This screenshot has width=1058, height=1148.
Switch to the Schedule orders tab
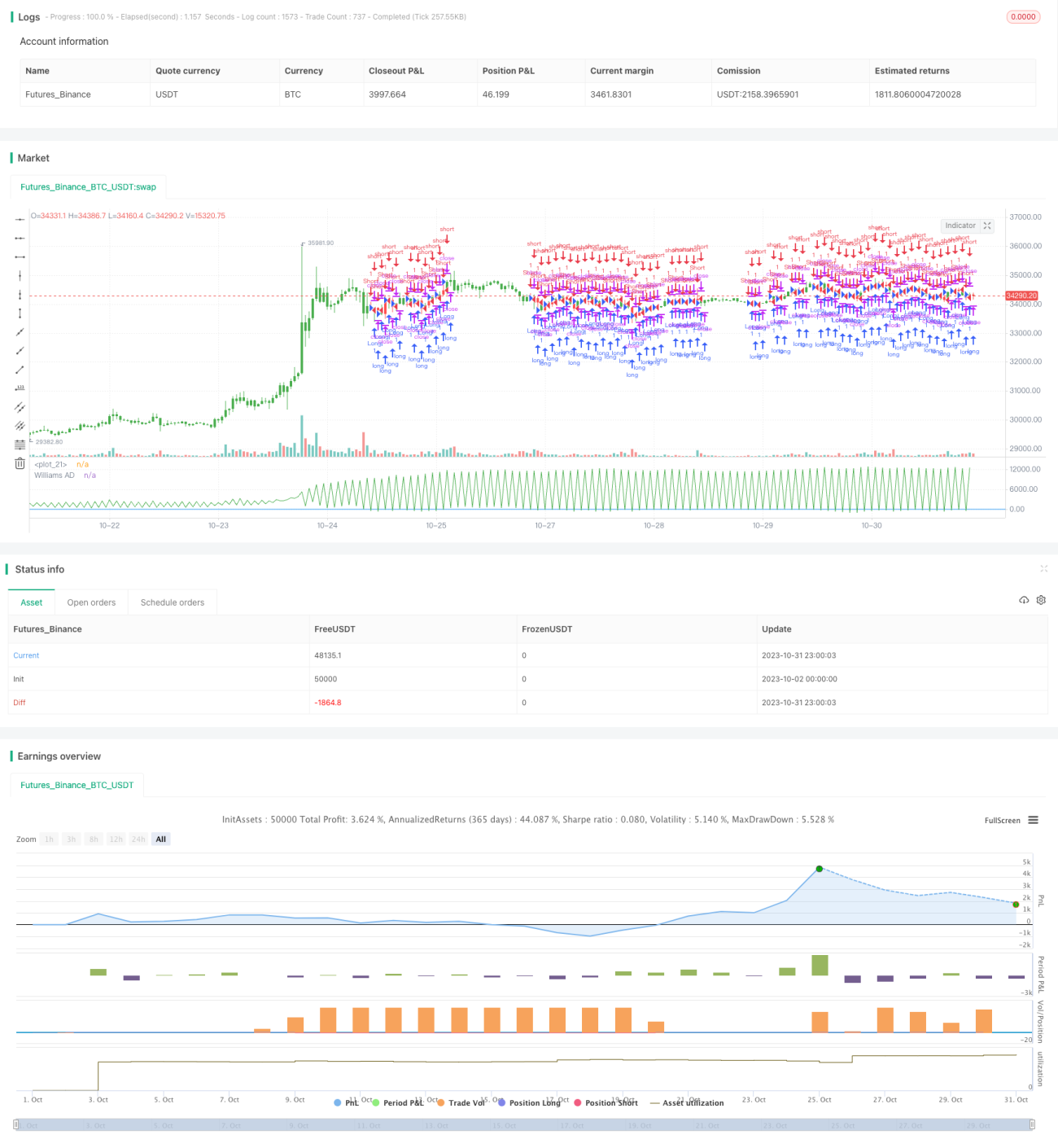(173, 602)
